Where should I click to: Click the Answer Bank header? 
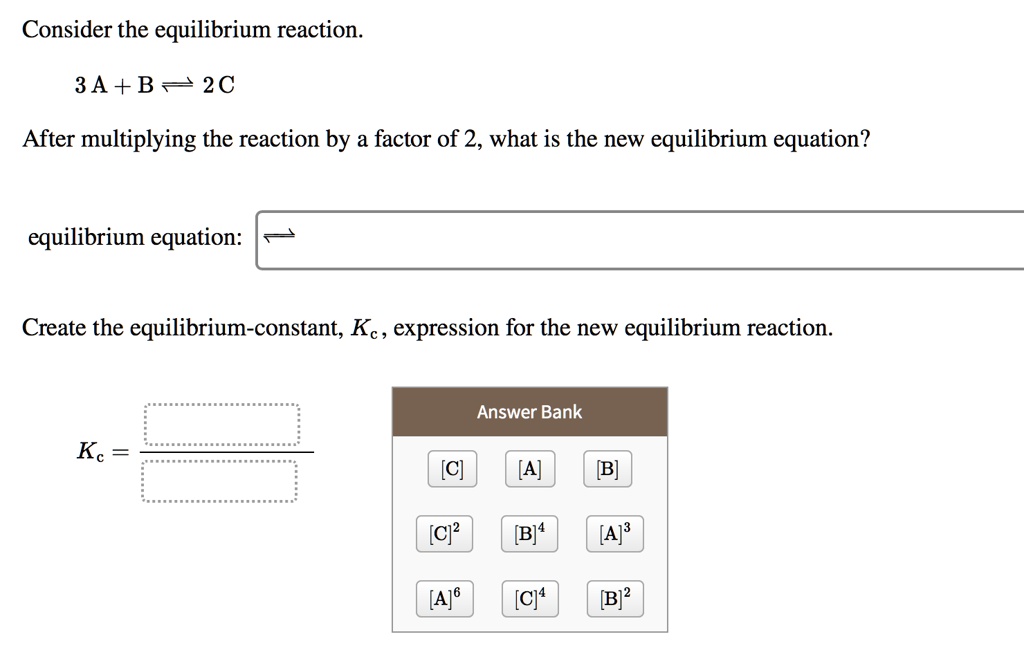[529, 411]
